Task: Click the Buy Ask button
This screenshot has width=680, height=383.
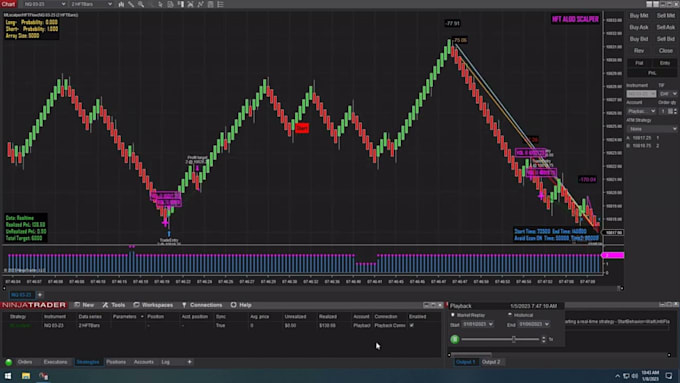Action: coord(639,27)
